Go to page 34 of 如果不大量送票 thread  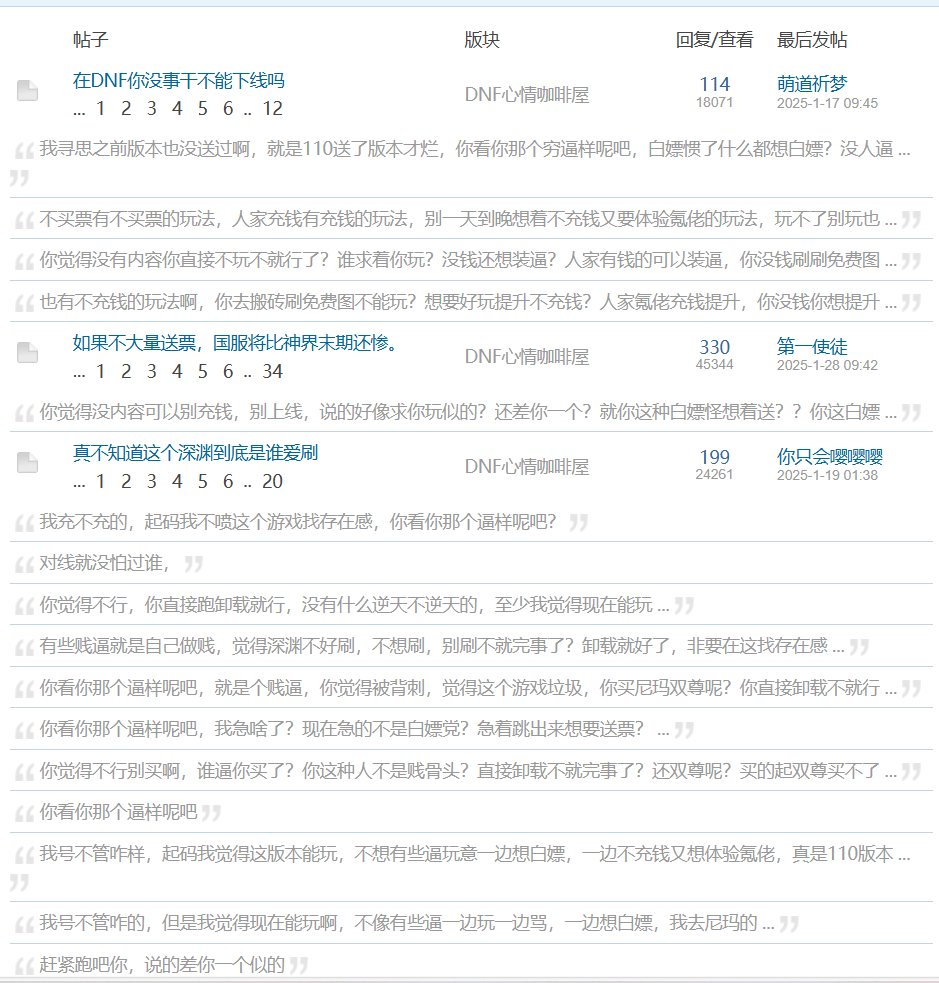point(272,371)
